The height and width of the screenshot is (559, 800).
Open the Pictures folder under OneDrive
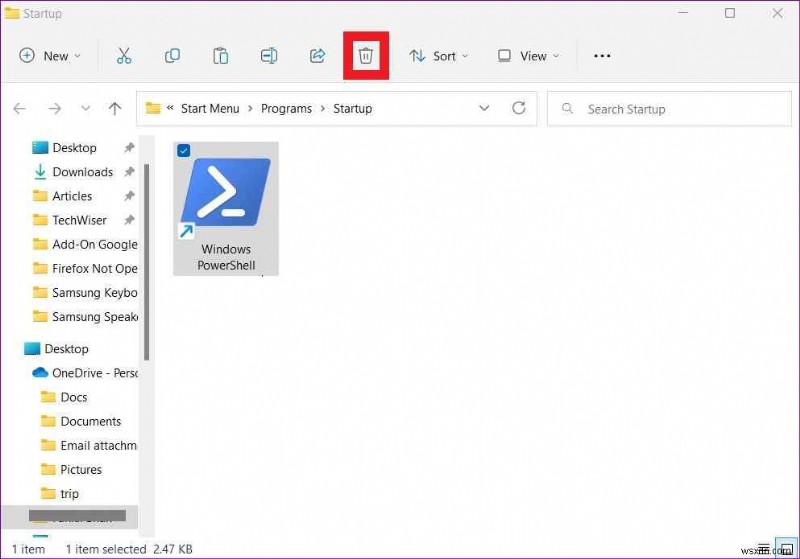[81, 470]
